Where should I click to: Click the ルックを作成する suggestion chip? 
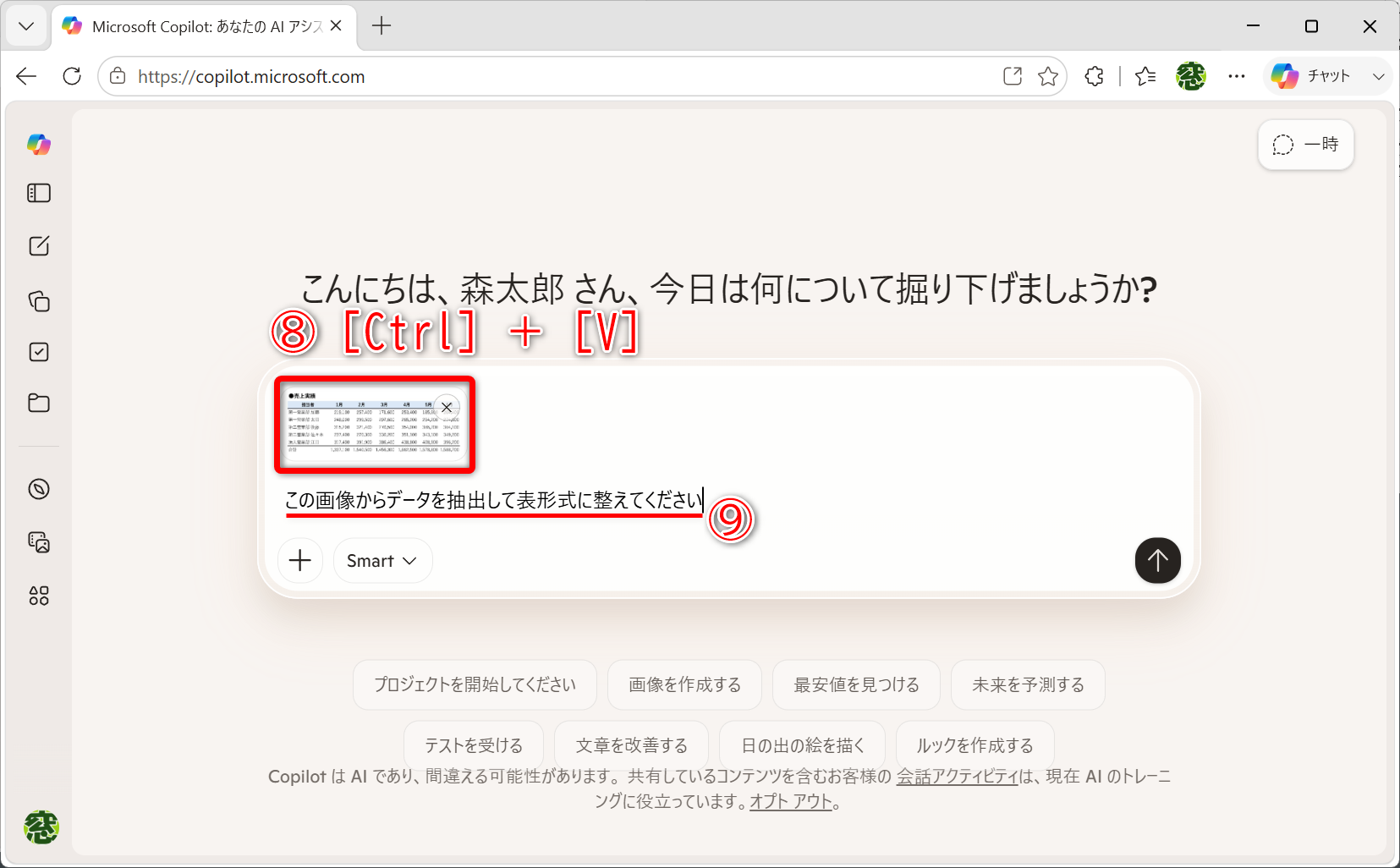pos(975,745)
